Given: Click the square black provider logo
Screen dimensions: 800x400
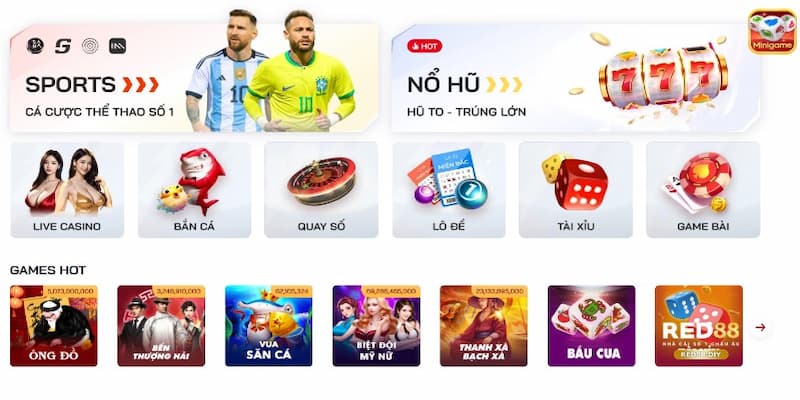Looking at the screenshot, I should [117, 46].
